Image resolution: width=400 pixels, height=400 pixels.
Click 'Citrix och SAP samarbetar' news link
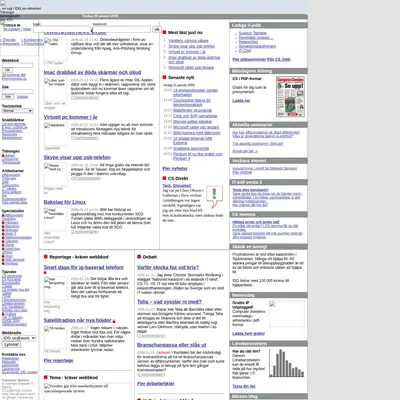tap(195, 116)
